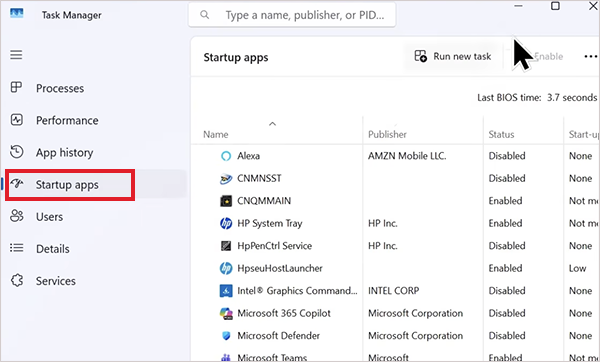
Task: Click Low impact of HpseuHostLauncher
Action: [577, 268]
